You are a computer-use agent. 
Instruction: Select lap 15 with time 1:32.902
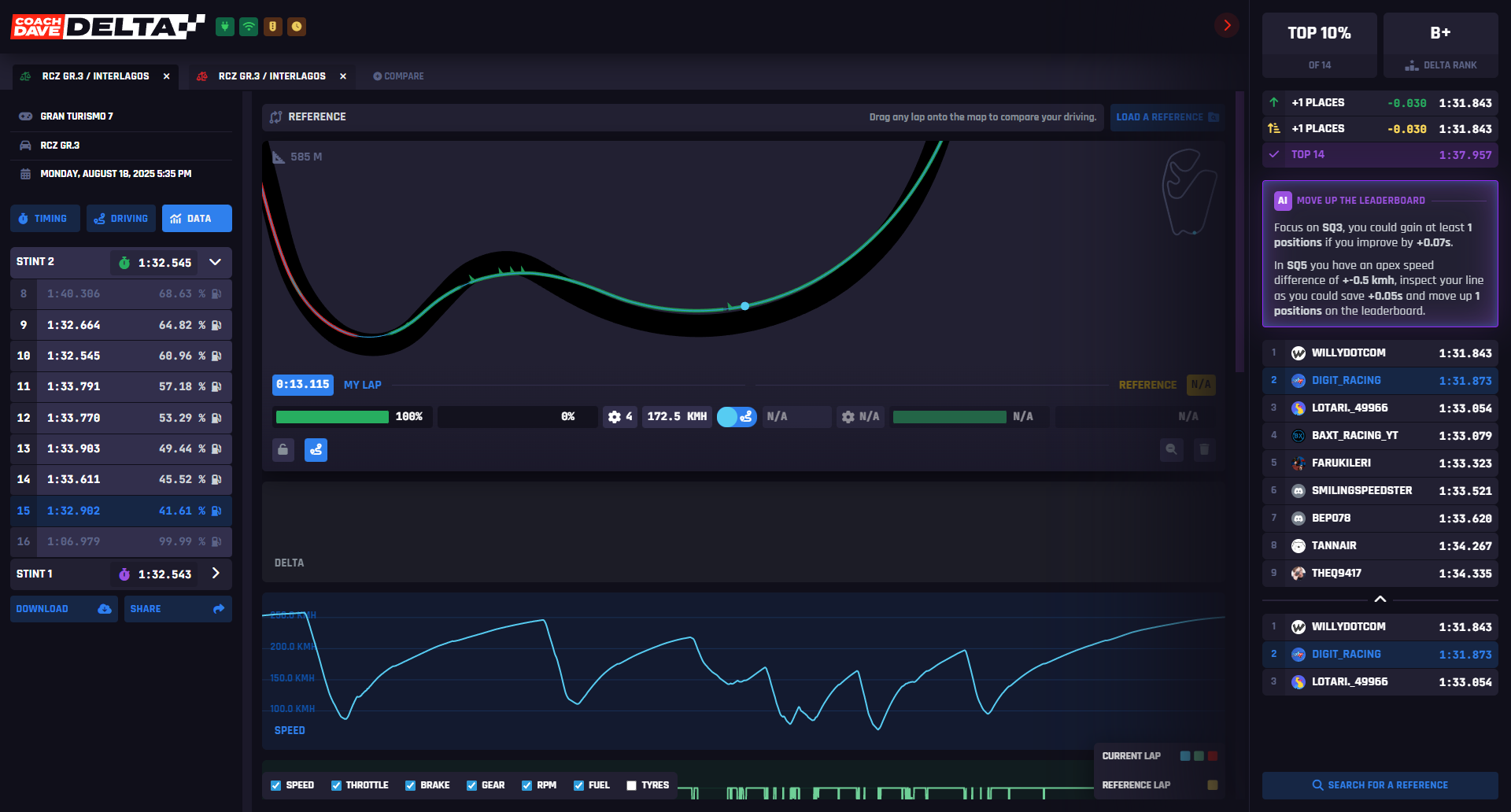click(121, 511)
